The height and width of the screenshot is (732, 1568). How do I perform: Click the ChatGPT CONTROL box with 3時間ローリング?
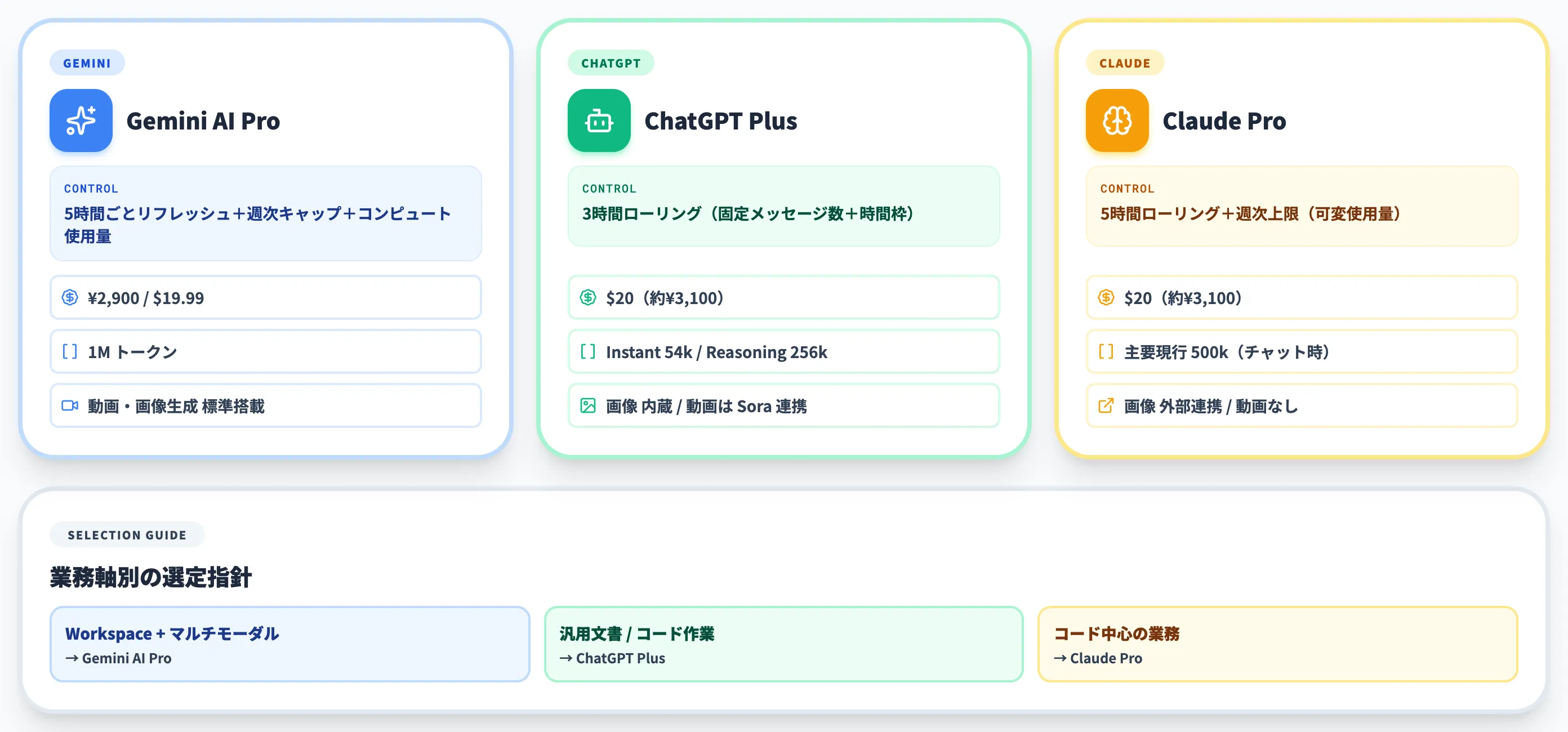[783, 206]
